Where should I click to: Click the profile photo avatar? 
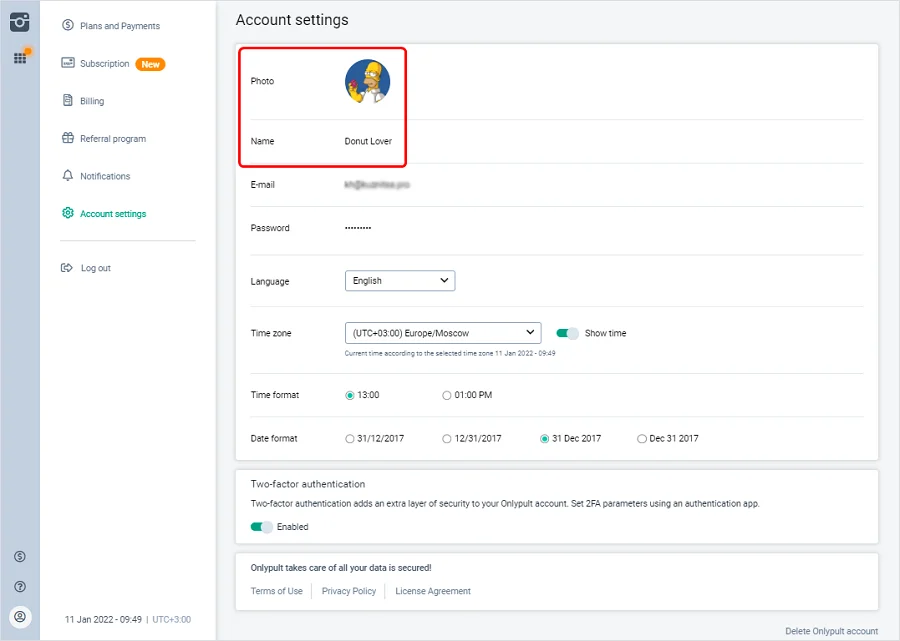pyautogui.click(x=367, y=81)
